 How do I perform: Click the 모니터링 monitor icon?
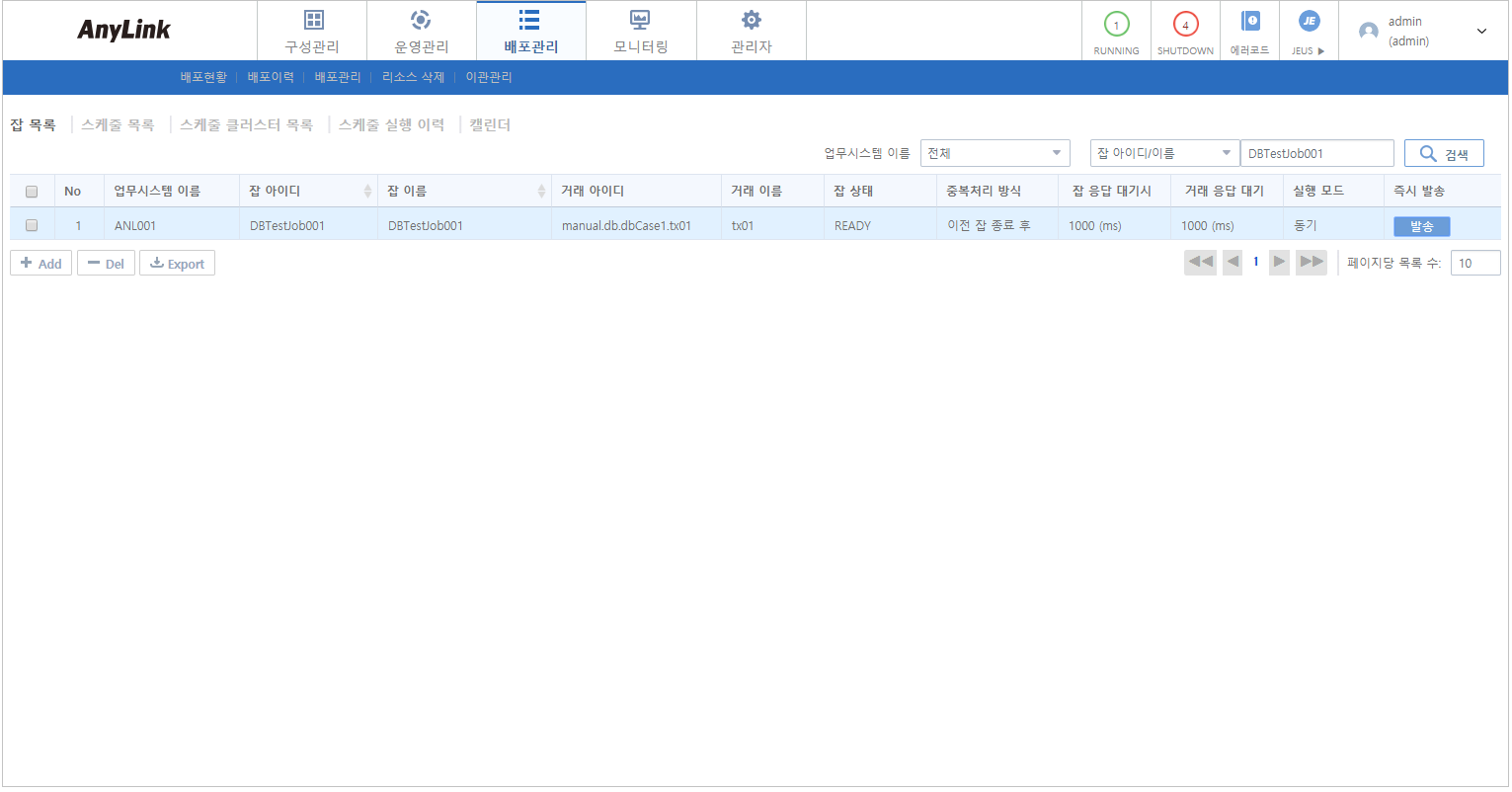pos(640,21)
